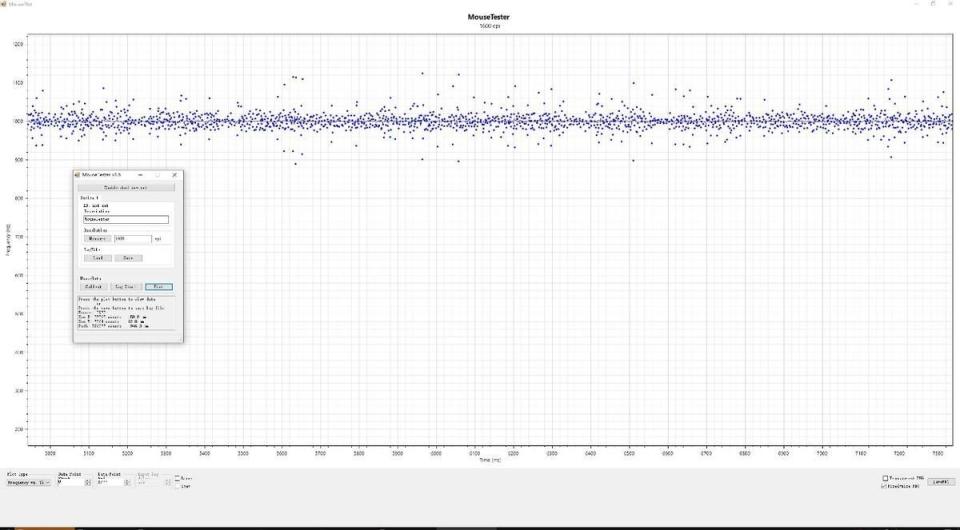Image resolution: width=960 pixels, height=530 pixels.
Task: Click the SavePNG button
Action: point(941,482)
